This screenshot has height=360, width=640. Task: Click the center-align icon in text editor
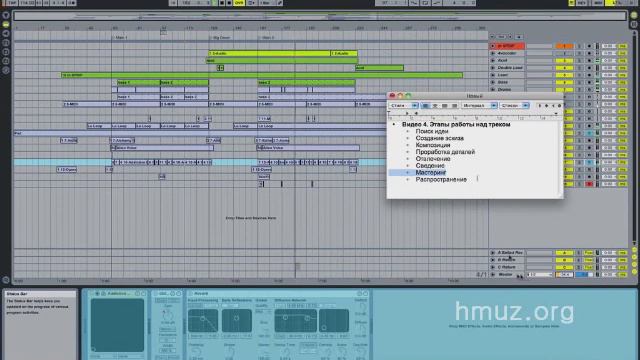pyautogui.click(x=435, y=106)
